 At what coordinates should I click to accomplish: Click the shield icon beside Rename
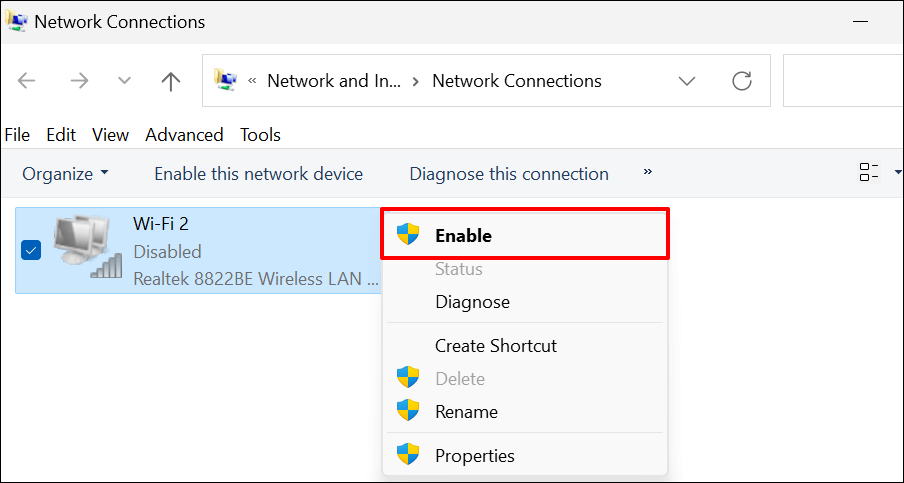[x=408, y=411]
